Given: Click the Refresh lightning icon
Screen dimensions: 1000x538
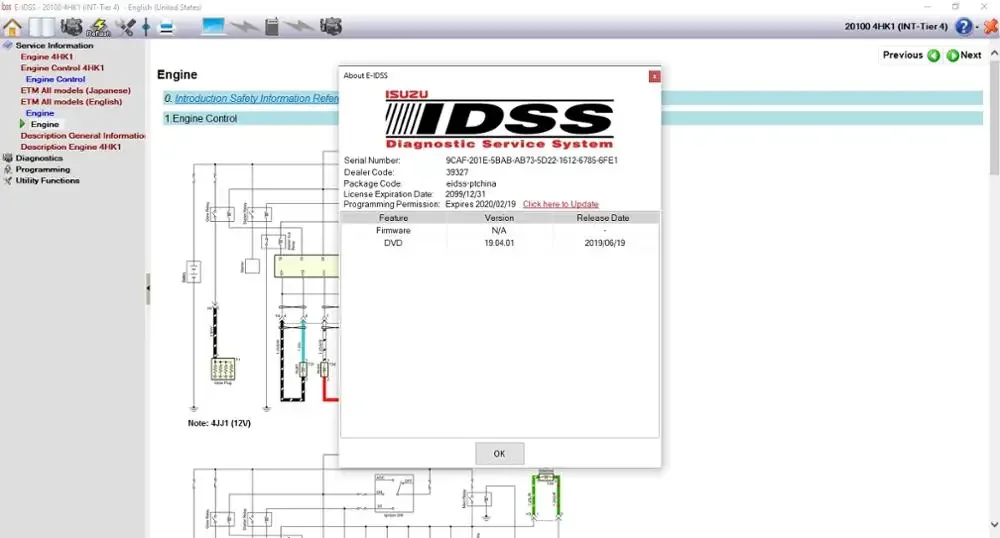Looking at the screenshot, I should click(98, 27).
